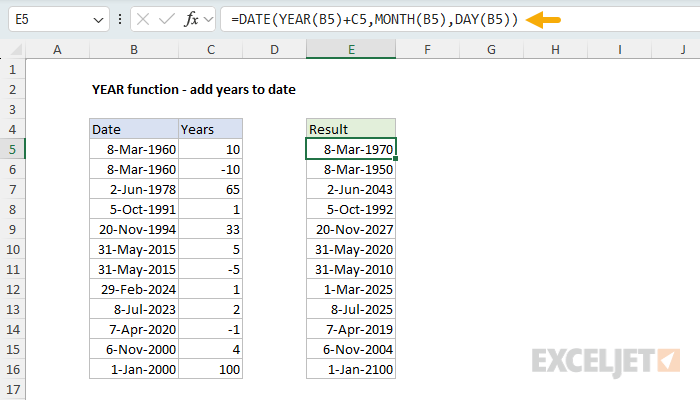Click the 'Years' header cell

(211, 129)
